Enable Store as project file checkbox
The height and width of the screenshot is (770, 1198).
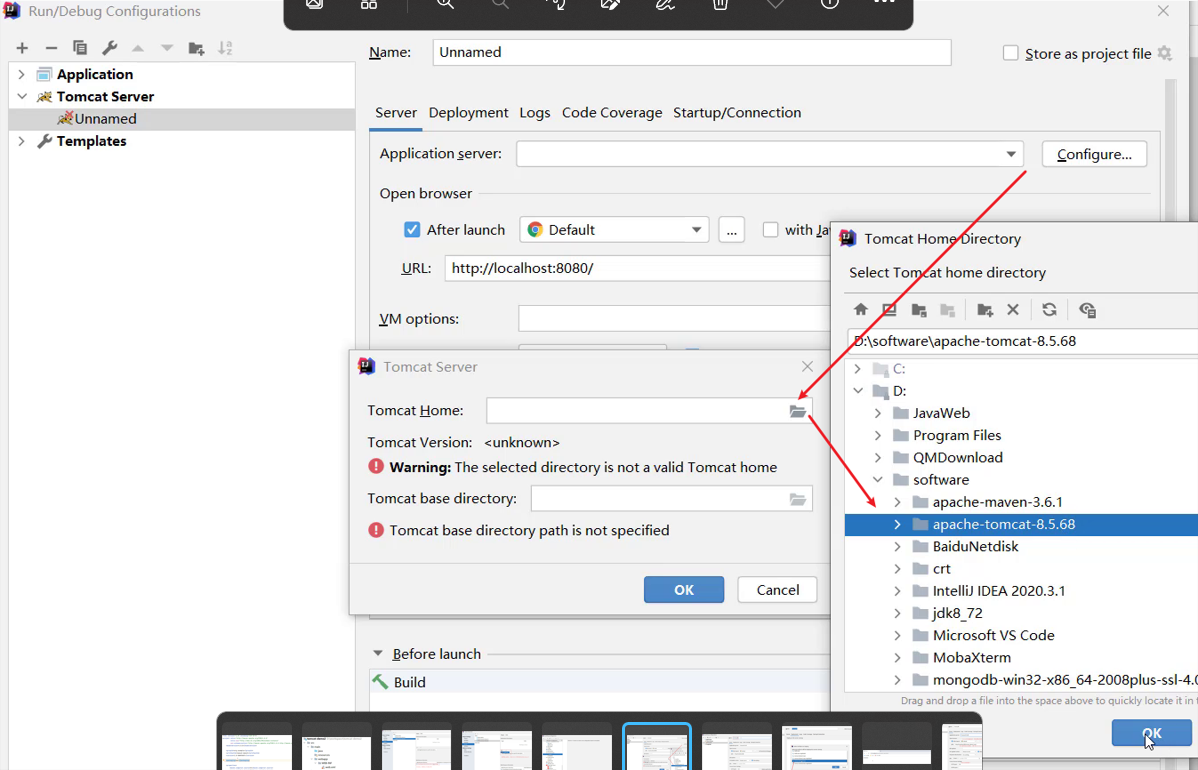1011,53
